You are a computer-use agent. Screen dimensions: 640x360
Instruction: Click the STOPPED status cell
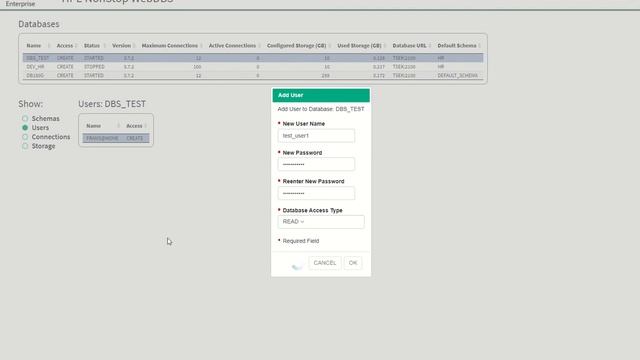[x=94, y=67]
